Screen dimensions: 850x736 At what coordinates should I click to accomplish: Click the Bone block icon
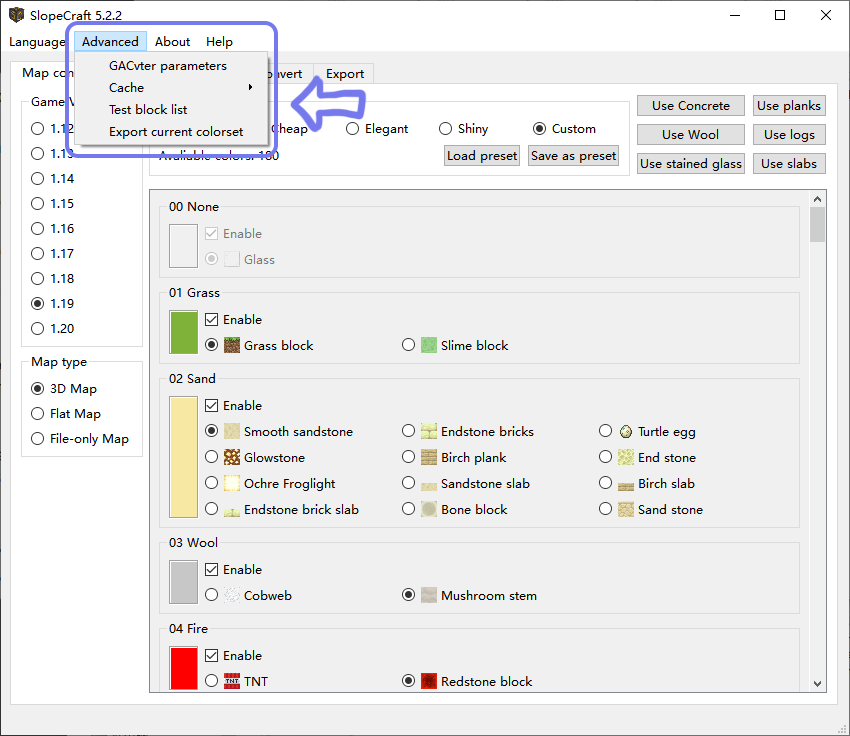point(429,509)
